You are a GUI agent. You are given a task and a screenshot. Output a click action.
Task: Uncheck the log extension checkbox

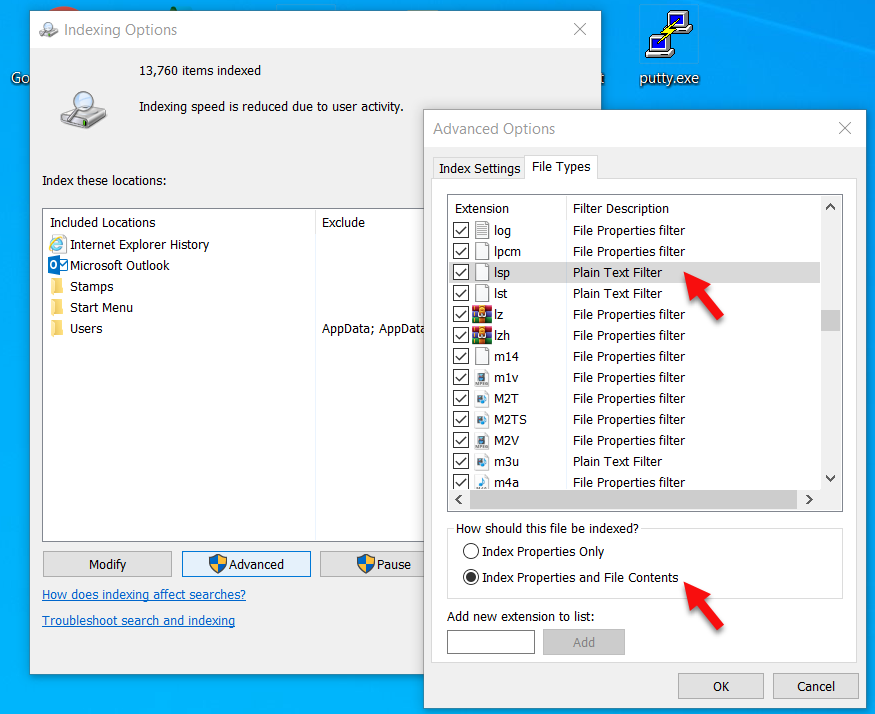[461, 230]
